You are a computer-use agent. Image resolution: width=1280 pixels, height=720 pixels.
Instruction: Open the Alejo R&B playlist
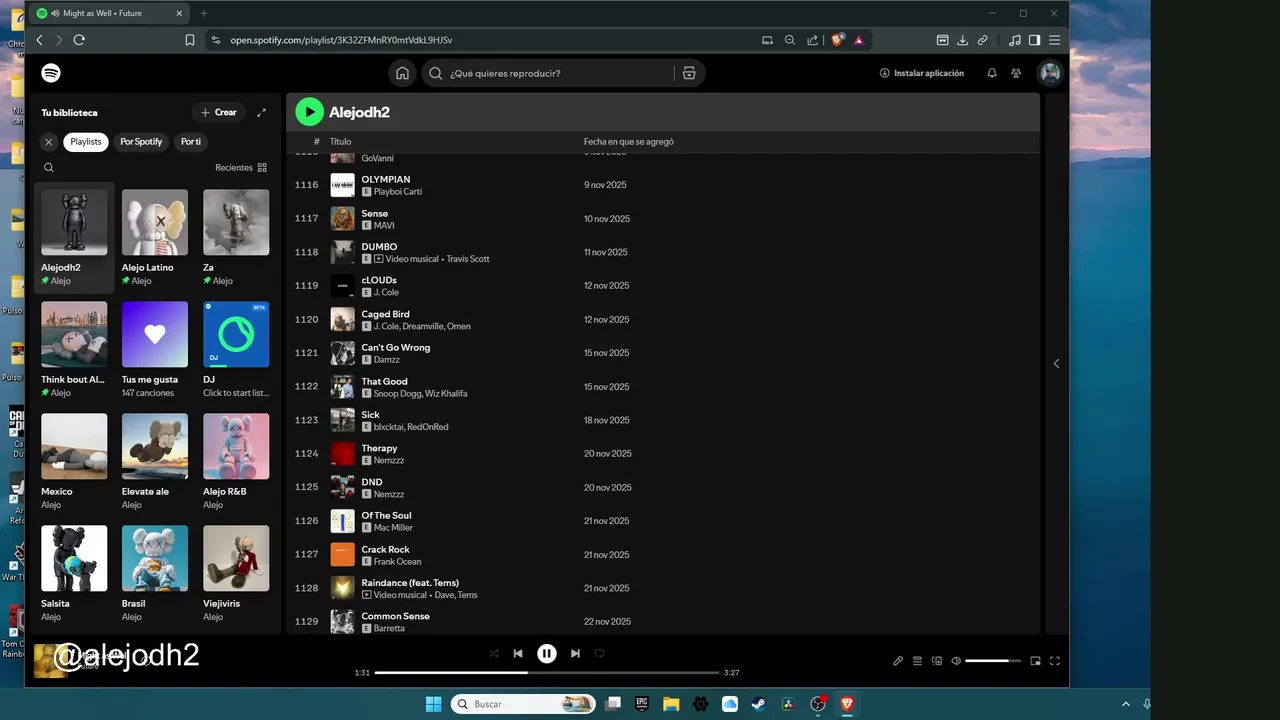(236, 462)
